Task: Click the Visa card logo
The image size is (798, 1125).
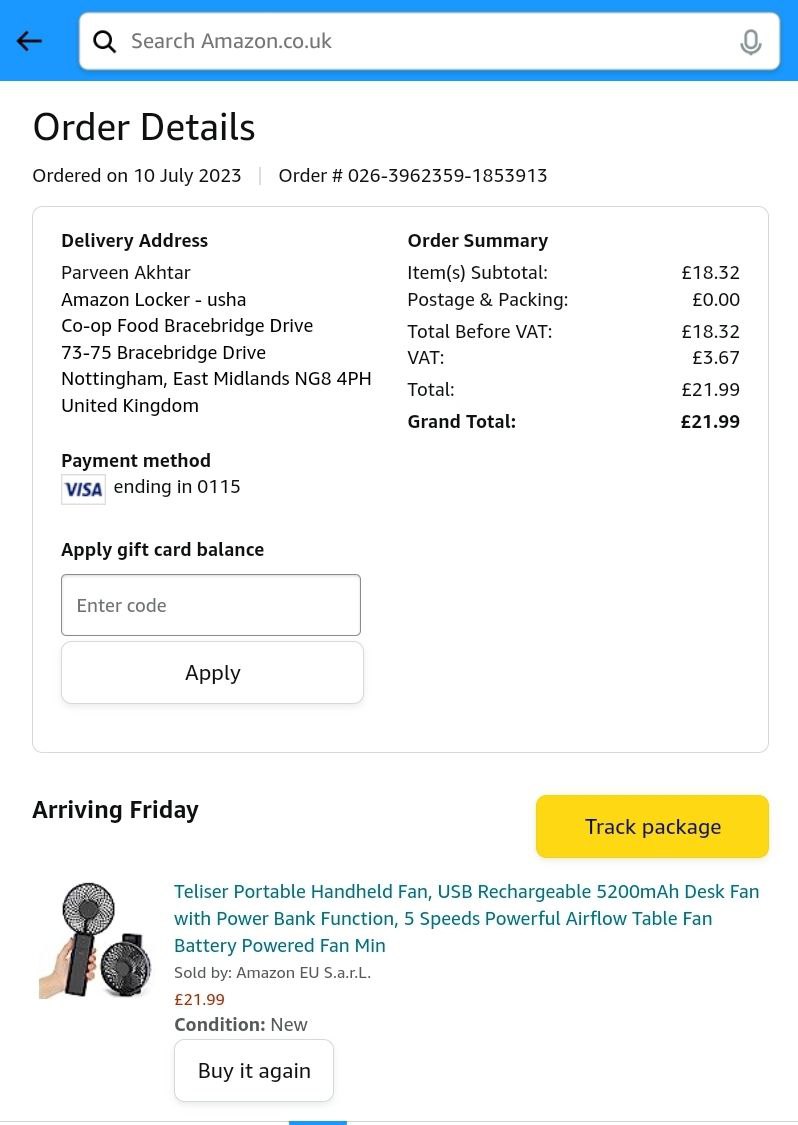Action: point(83,489)
